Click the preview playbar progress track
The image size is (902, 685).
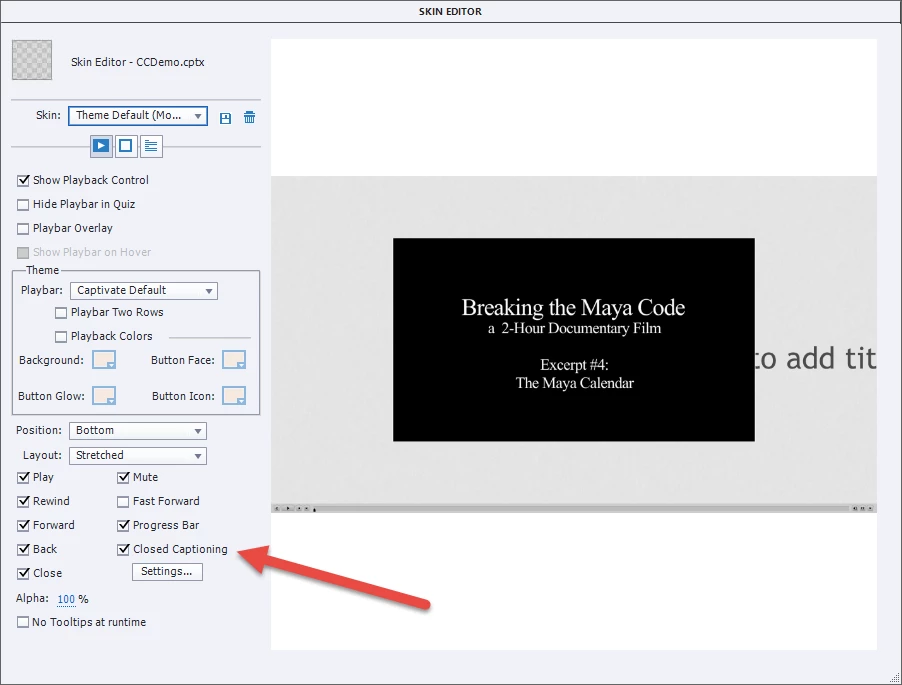click(581, 508)
